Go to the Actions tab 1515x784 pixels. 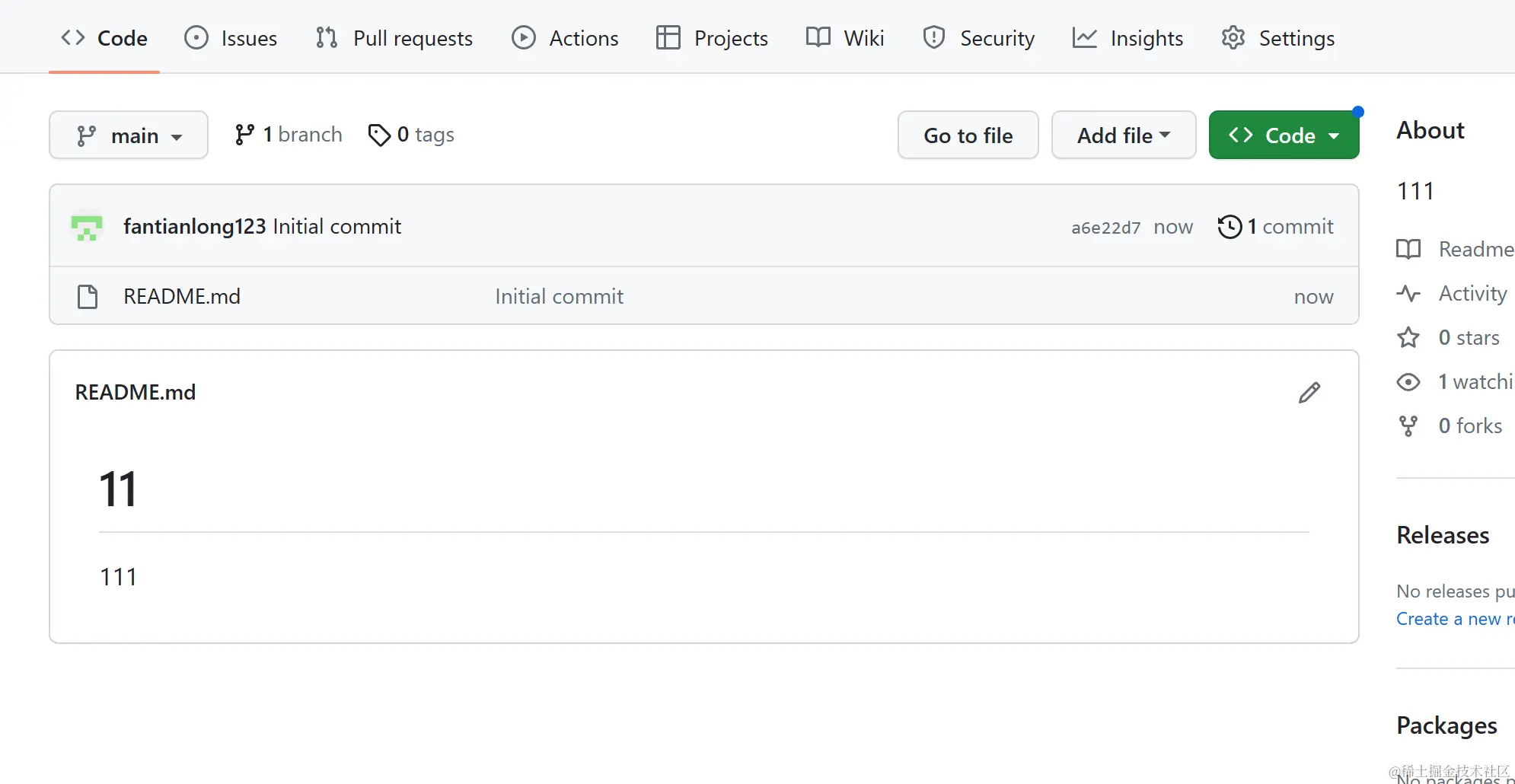(x=565, y=38)
